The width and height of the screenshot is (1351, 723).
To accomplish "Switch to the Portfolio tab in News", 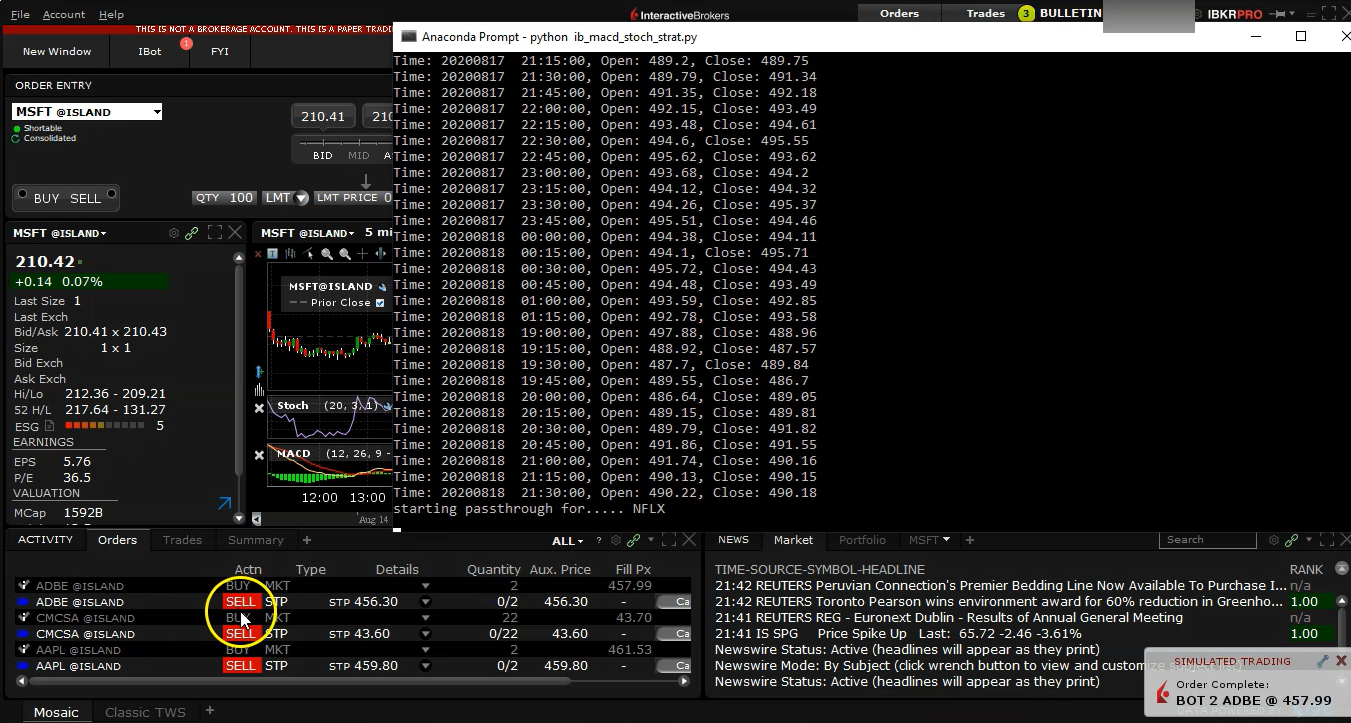I will pos(862,540).
